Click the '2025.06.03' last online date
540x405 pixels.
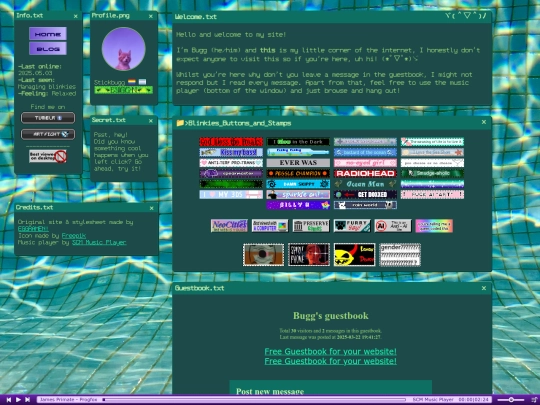point(35,73)
